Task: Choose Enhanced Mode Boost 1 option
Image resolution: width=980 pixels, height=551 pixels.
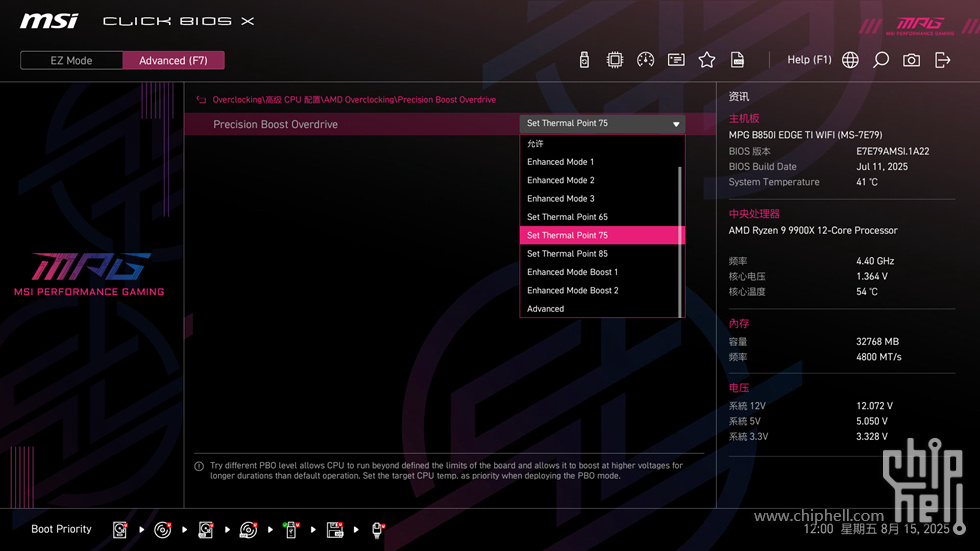Action: (600, 272)
